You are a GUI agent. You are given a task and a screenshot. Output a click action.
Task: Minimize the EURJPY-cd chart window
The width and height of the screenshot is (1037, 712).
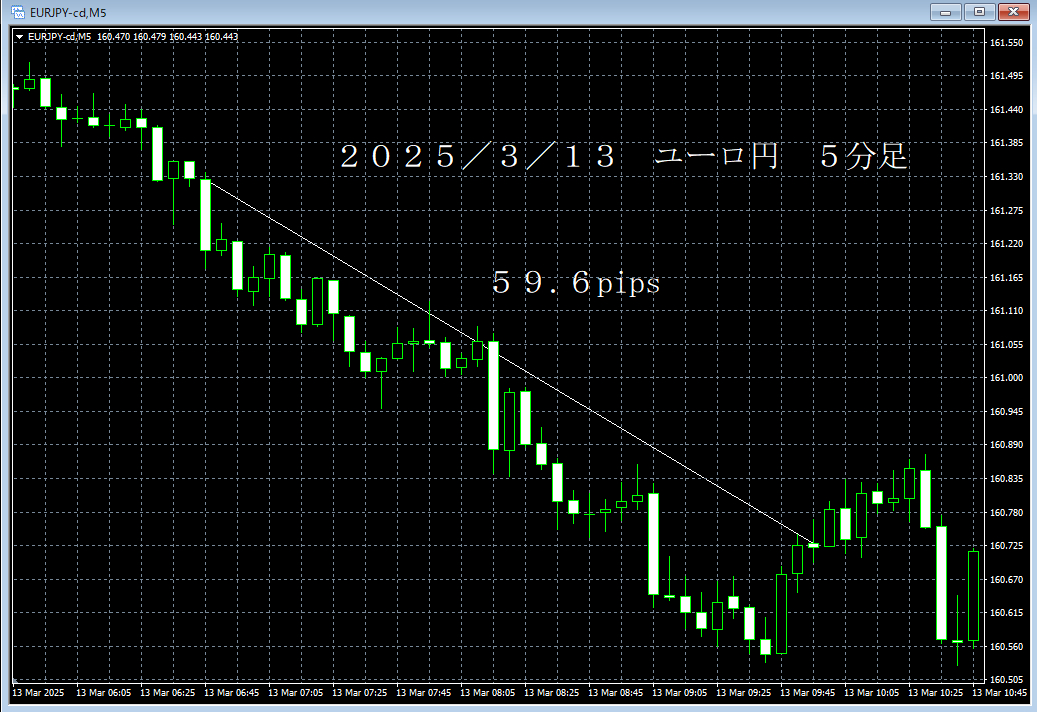[x=946, y=12]
